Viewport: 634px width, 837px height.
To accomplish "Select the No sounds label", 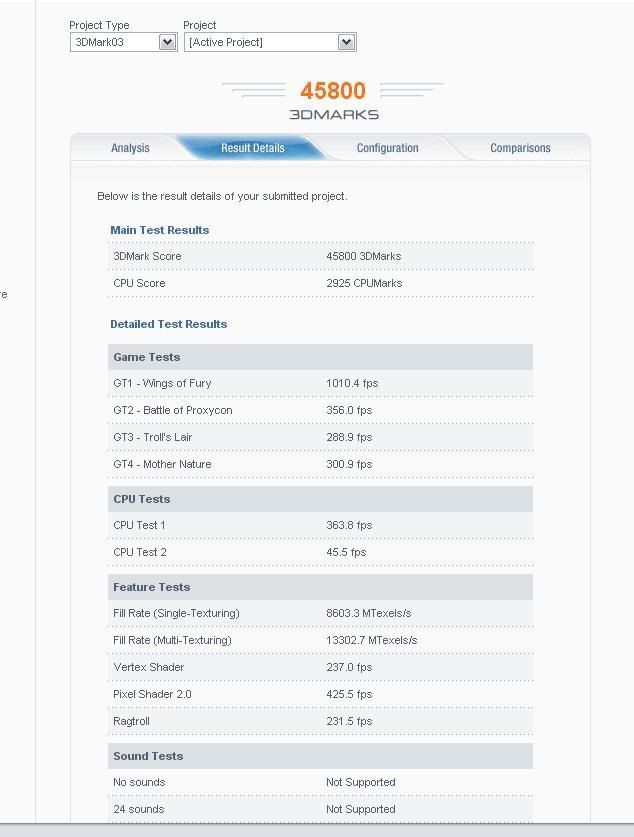I will [x=139, y=783].
